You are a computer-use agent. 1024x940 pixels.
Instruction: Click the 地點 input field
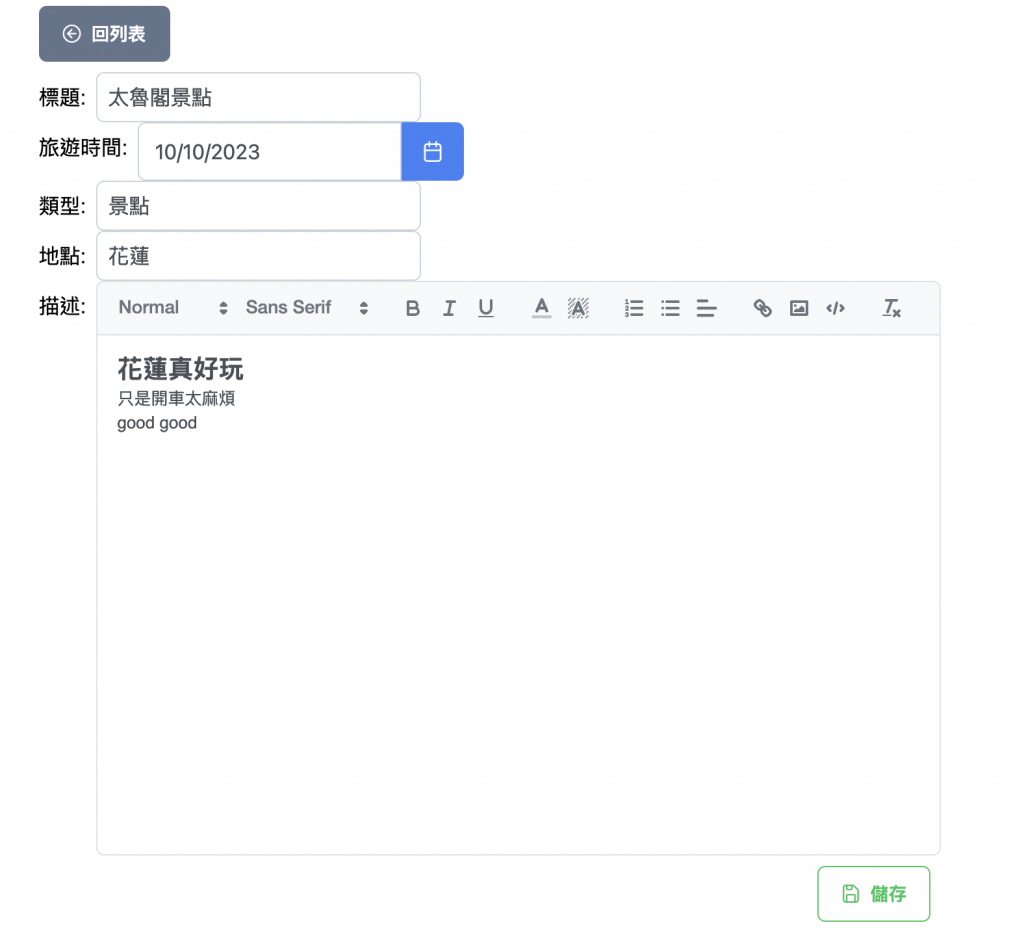[x=258, y=255]
